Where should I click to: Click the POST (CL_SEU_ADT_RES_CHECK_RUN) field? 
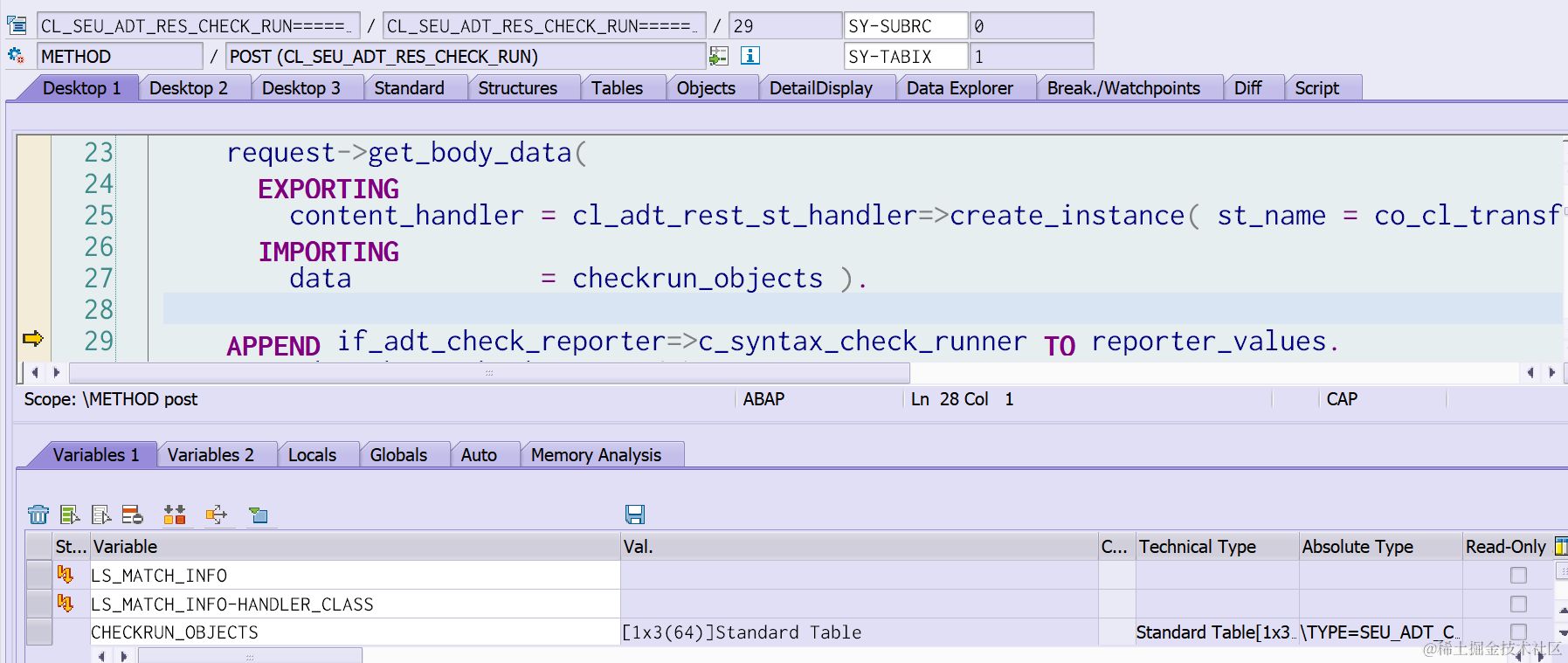click(465, 56)
